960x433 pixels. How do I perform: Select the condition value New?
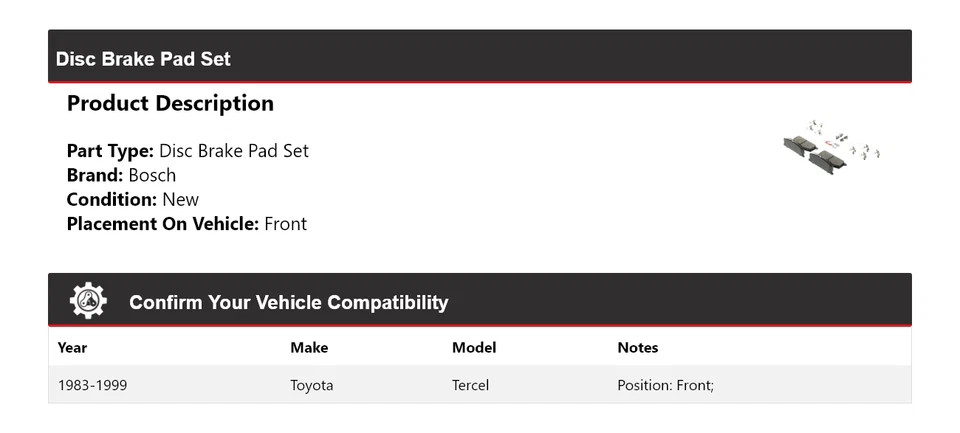coord(180,199)
